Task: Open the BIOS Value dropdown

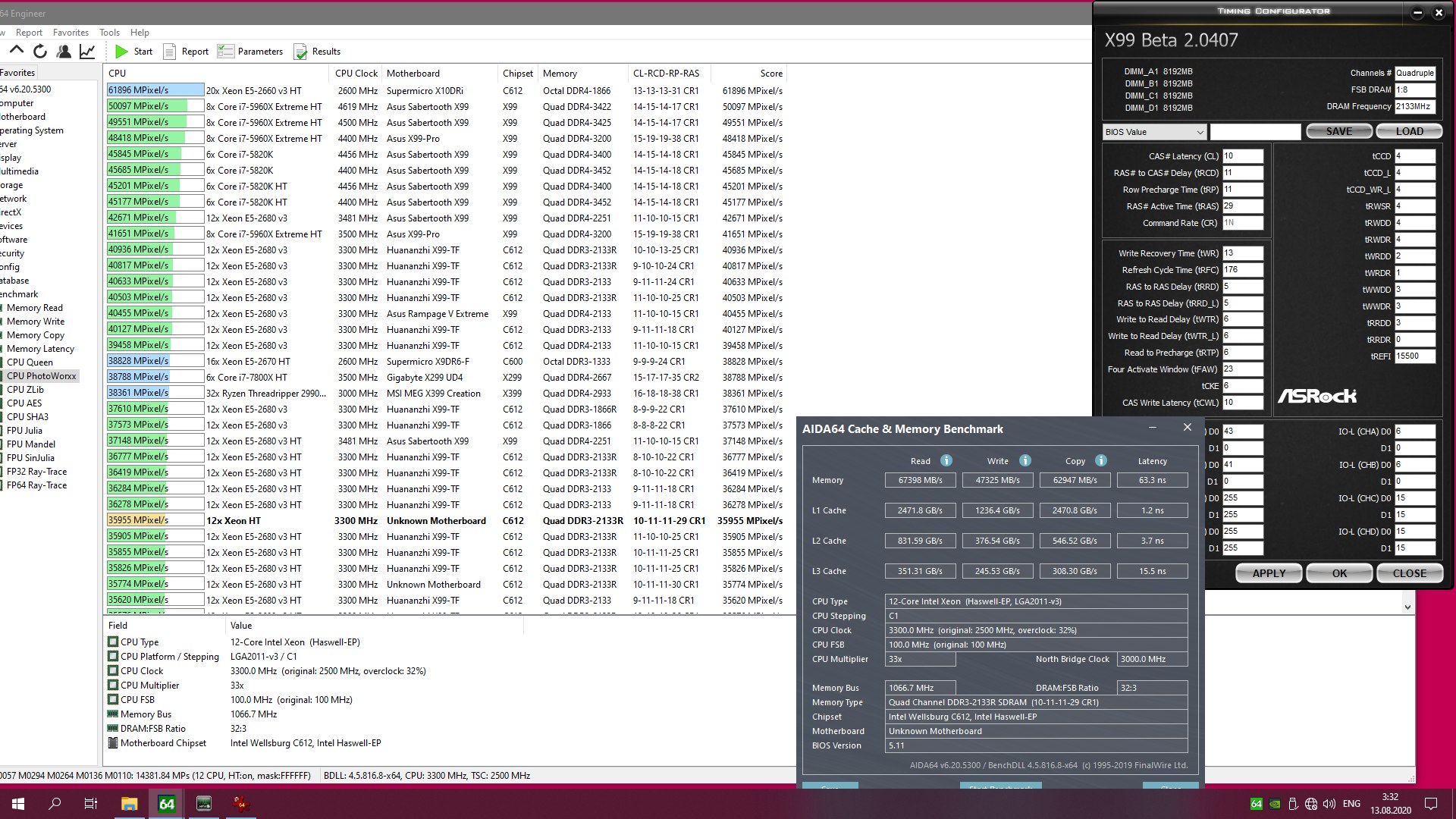Action: point(1154,132)
